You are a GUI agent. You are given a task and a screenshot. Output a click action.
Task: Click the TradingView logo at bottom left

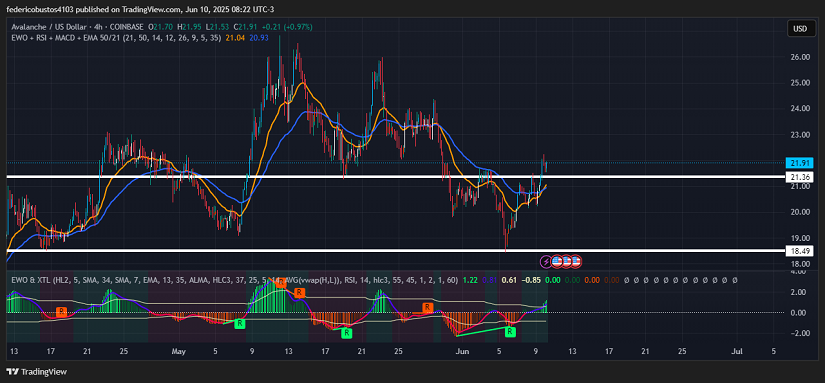pyautogui.click(x=37, y=371)
